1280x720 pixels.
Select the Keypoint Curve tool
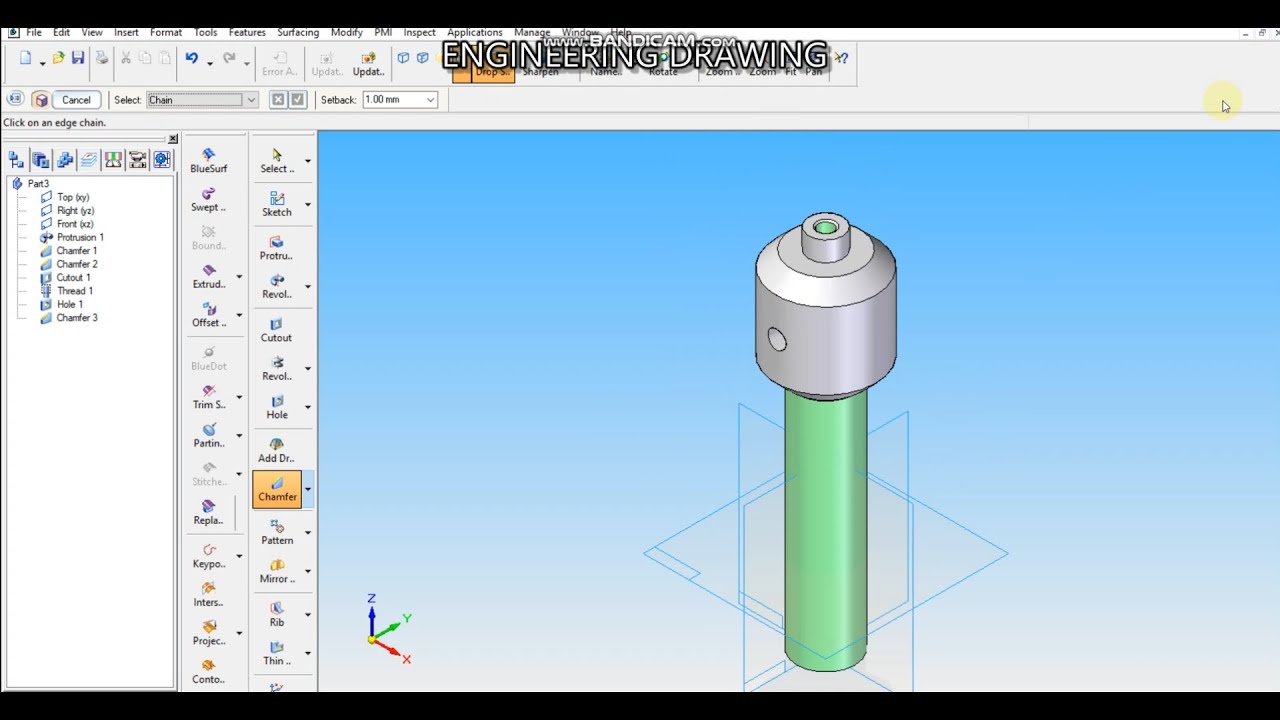pyautogui.click(x=209, y=555)
